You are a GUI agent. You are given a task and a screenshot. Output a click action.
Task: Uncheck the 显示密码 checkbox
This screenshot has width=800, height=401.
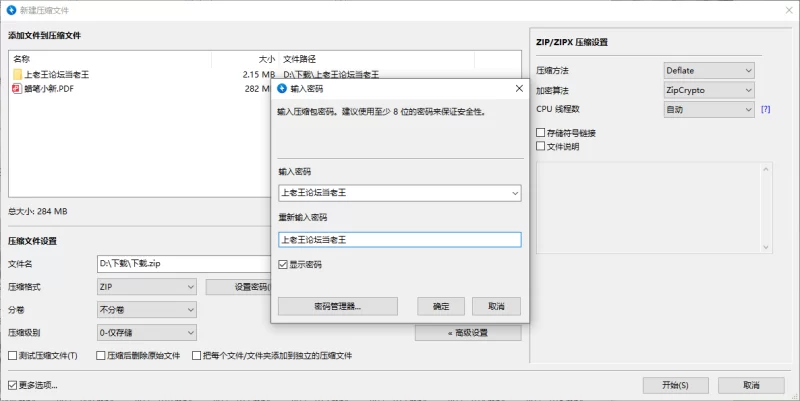(283, 264)
